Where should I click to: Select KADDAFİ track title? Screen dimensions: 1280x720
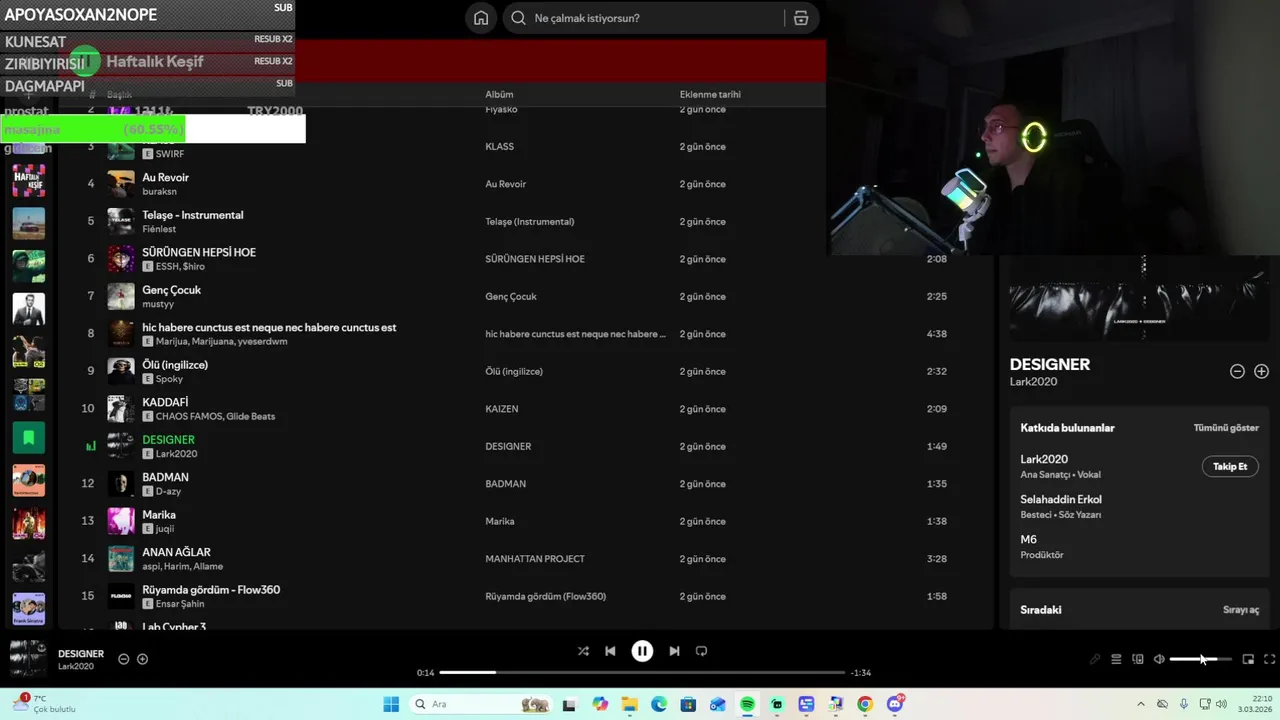165,402
